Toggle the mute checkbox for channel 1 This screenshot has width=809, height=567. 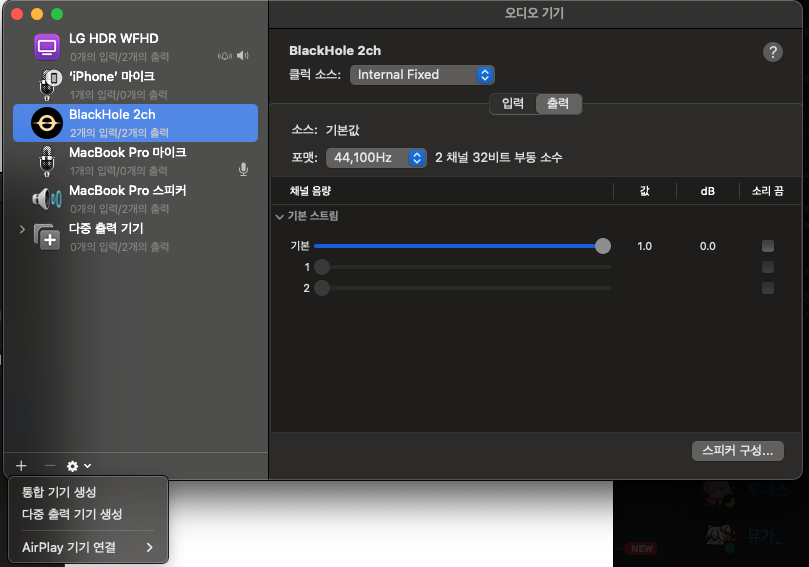tap(768, 267)
